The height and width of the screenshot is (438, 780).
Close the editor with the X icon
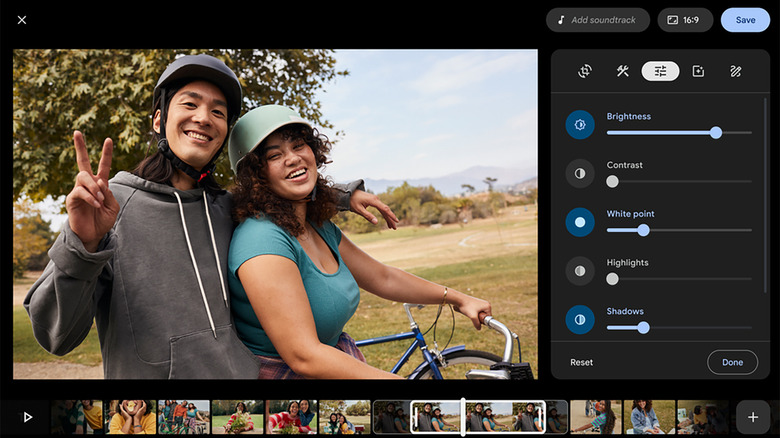pyautogui.click(x=22, y=20)
